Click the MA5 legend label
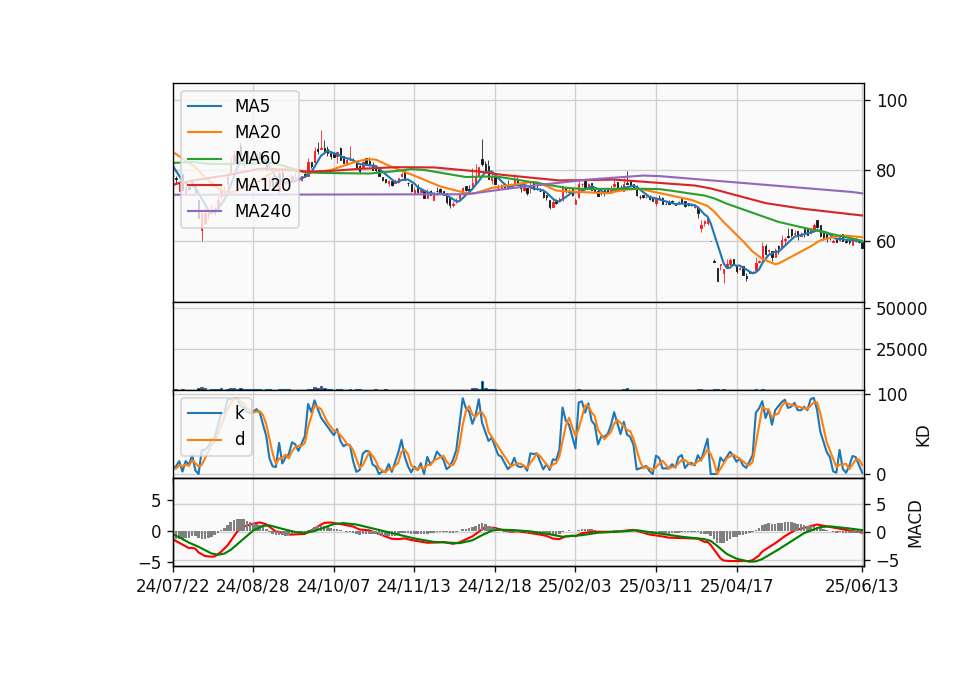 (x=252, y=106)
